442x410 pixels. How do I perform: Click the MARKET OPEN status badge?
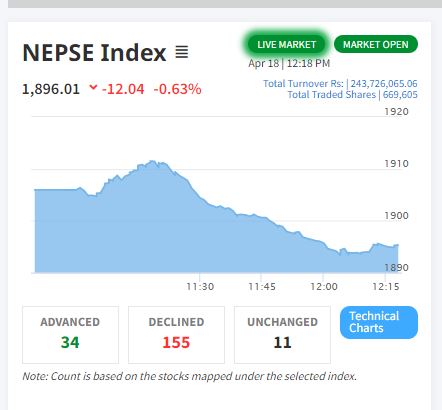(x=376, y=44)
